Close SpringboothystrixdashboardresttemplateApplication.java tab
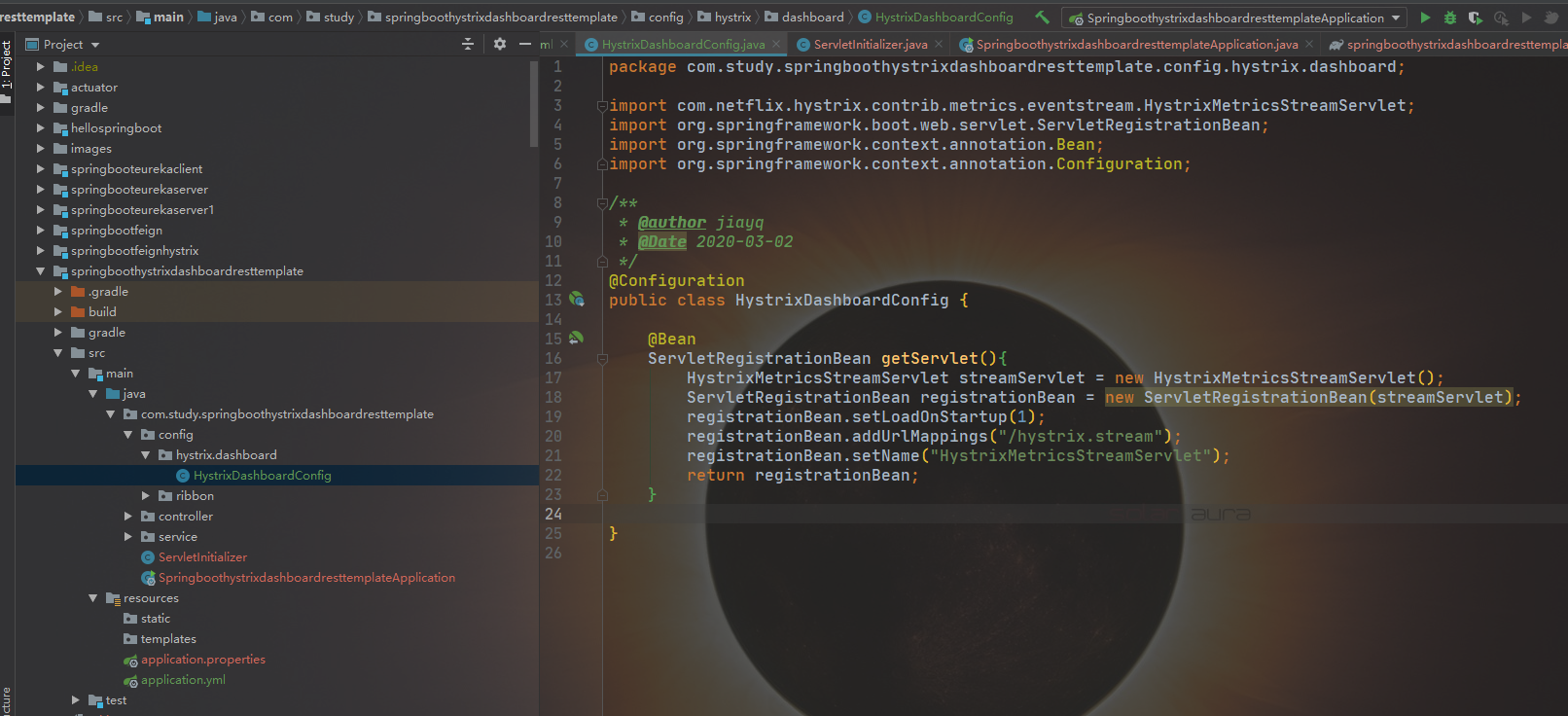 click(x=1309, y=44)
